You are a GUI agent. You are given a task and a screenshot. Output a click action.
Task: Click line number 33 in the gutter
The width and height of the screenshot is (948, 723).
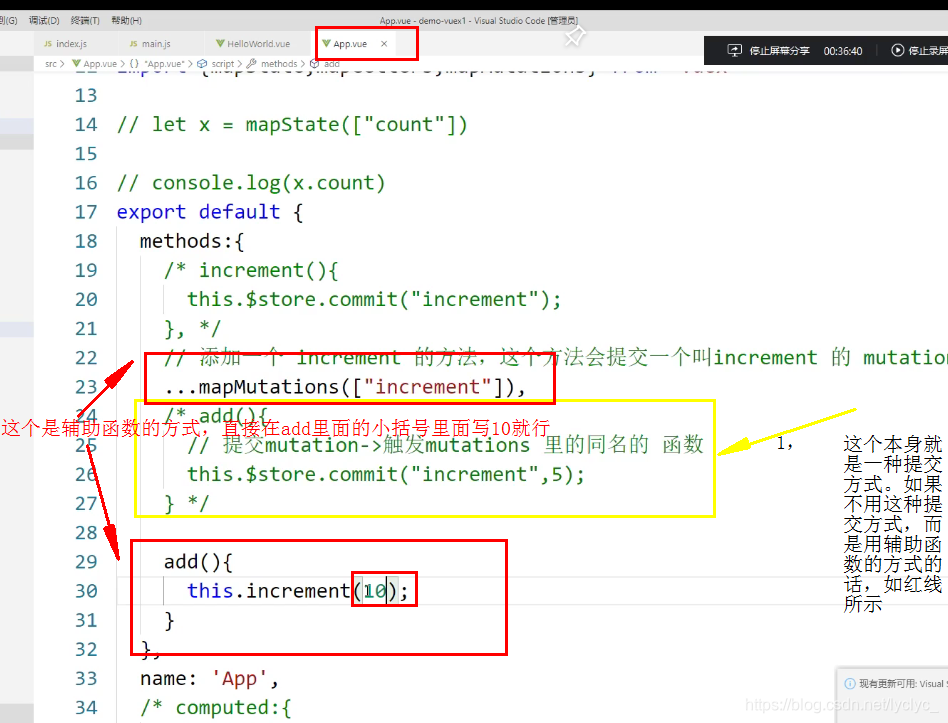click(86, 678)
